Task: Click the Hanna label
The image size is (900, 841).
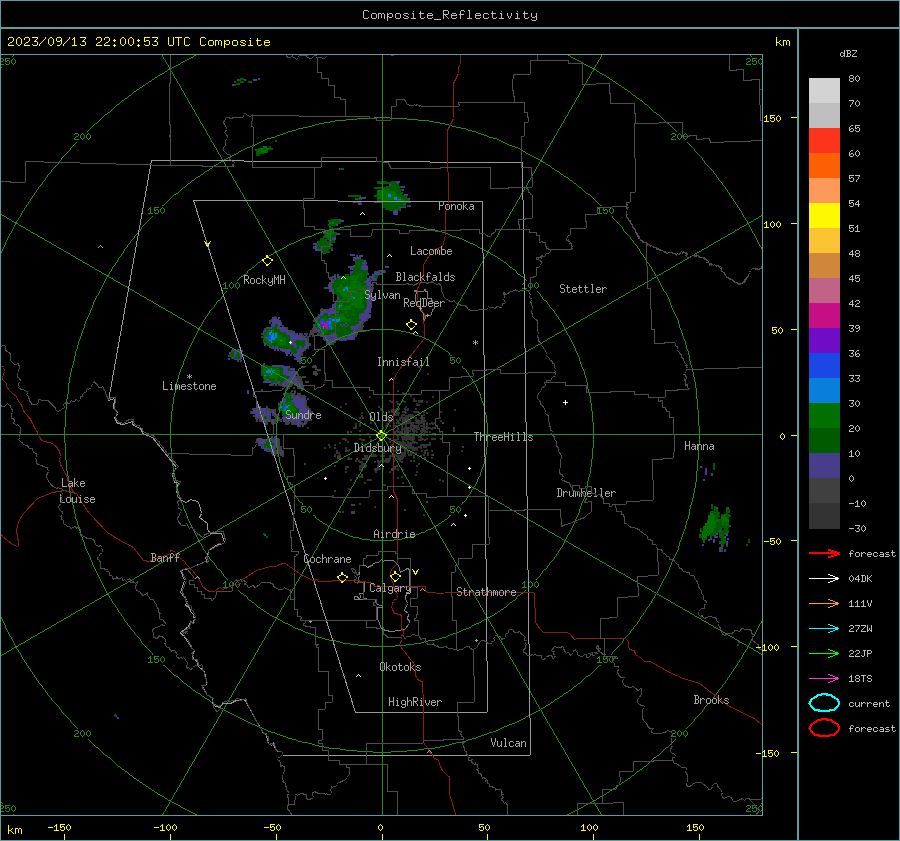Action: pyautogui.click(x=699, y=446)
